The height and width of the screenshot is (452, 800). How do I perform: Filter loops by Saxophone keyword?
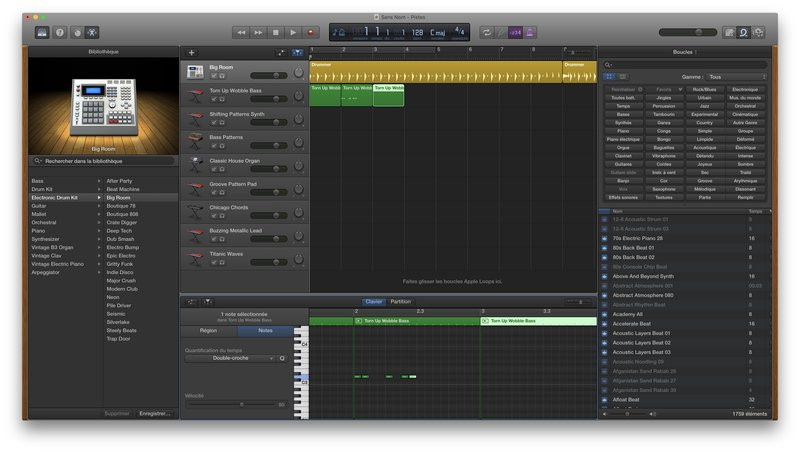(664, 189)
